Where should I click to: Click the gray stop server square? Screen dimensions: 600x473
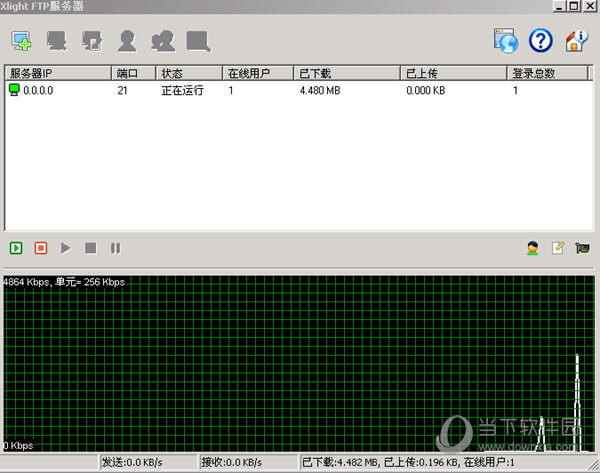coord(91,248)
